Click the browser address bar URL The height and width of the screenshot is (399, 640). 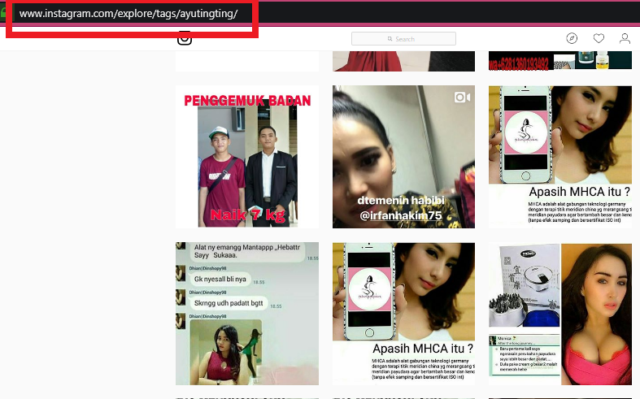pyautogui.click(x=128, y=13)
